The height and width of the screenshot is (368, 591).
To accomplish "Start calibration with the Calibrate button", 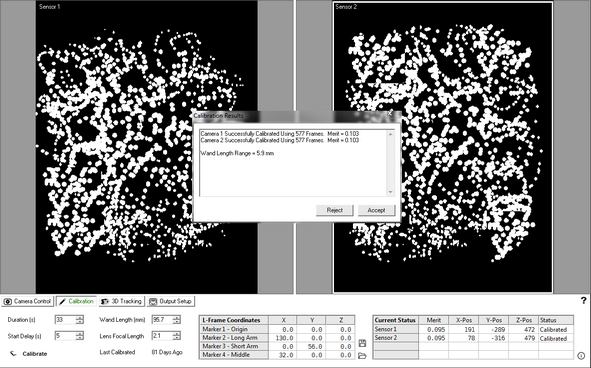I will coord(35,354).
